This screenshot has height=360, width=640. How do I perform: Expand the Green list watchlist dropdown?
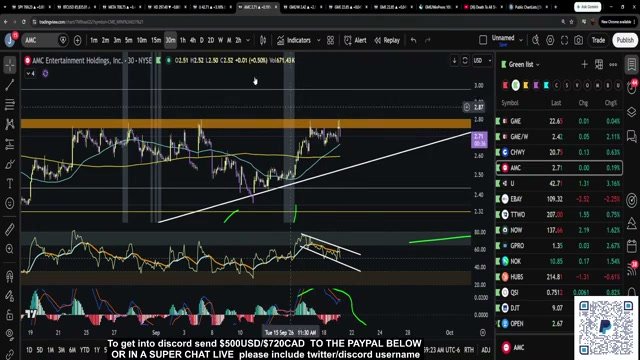[524, 64]
